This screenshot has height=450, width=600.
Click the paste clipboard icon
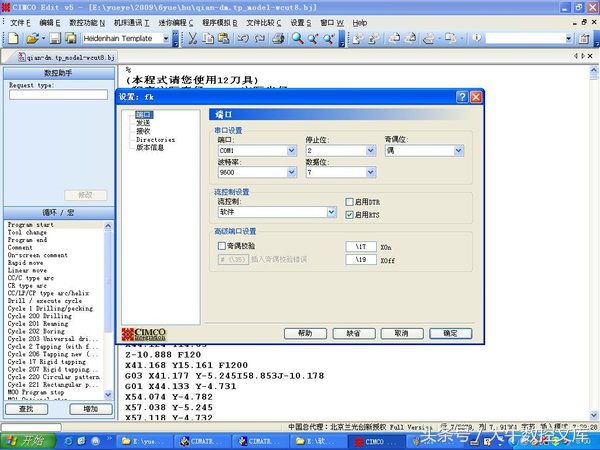[223, 38]
